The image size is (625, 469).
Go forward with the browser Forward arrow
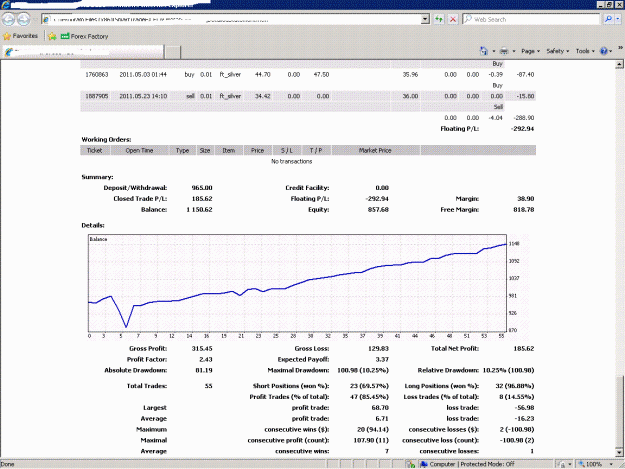pos(24,19)
